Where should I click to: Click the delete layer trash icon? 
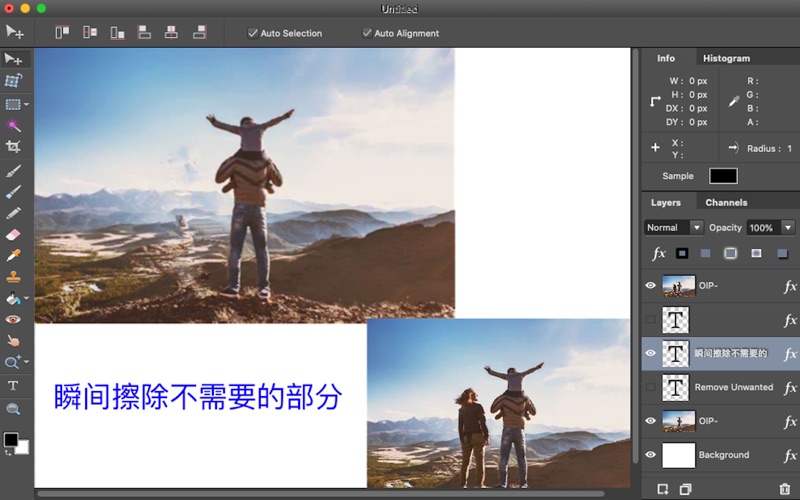(x=784, y=489)
